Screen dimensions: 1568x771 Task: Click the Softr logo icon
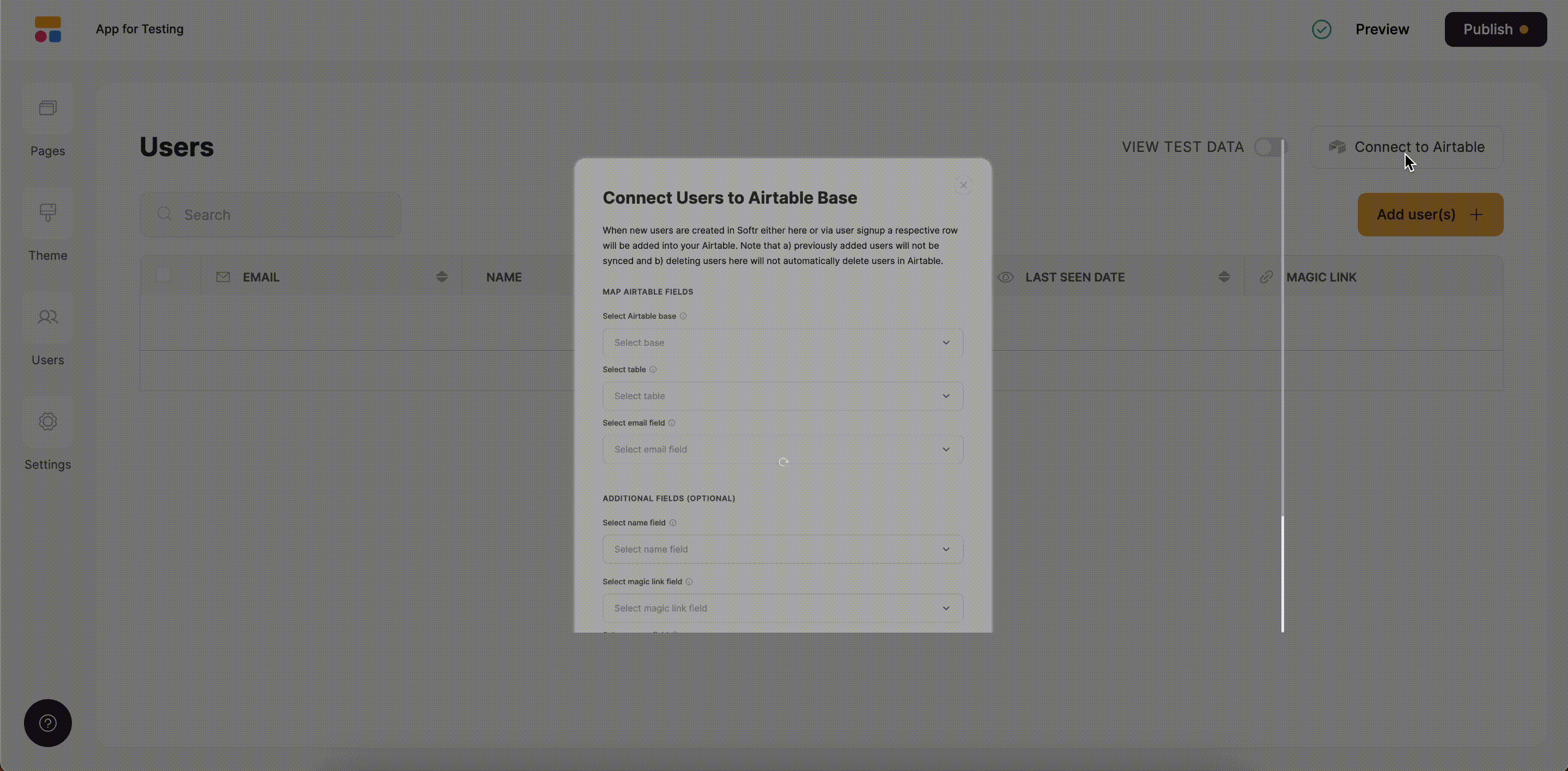point(48,29)
